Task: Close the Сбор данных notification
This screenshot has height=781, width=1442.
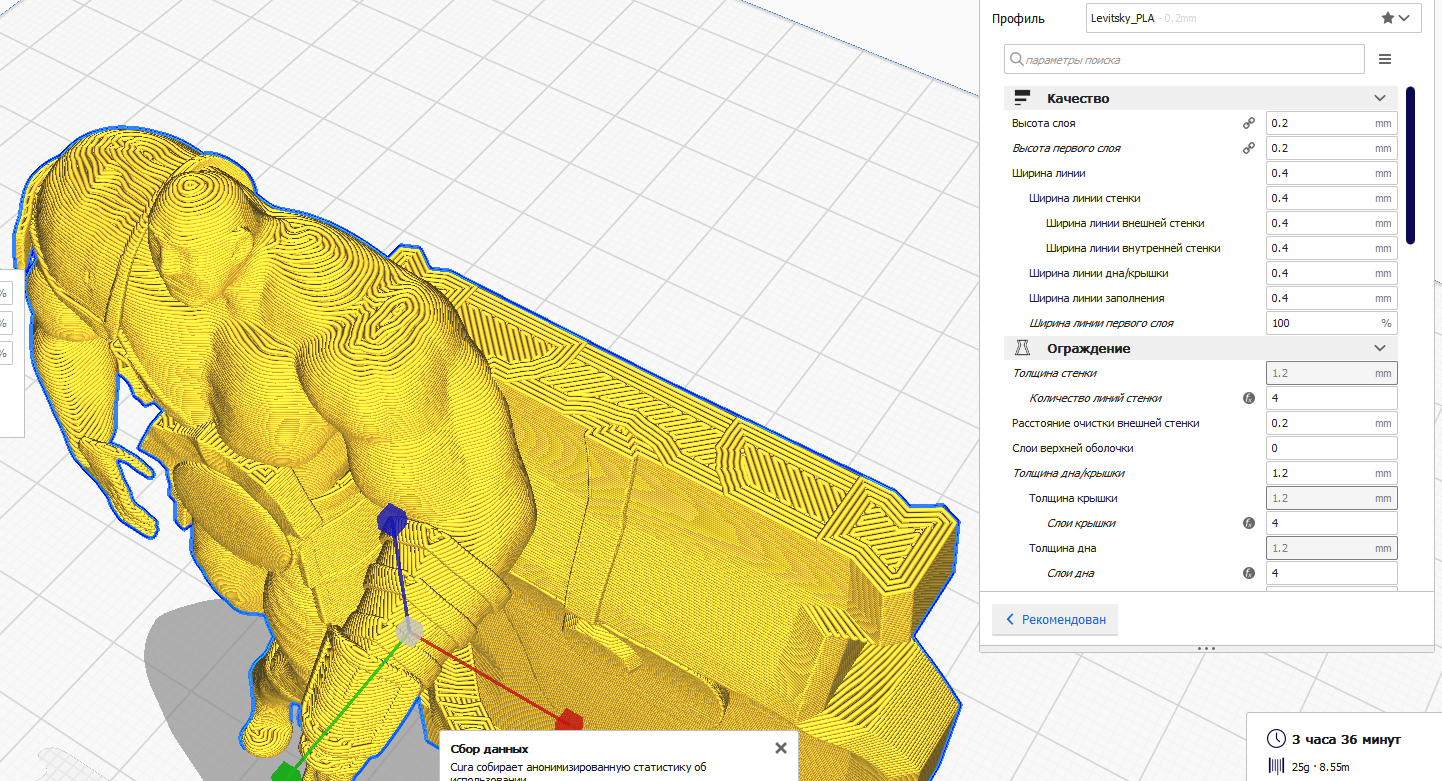Action: tap(781, 748)
